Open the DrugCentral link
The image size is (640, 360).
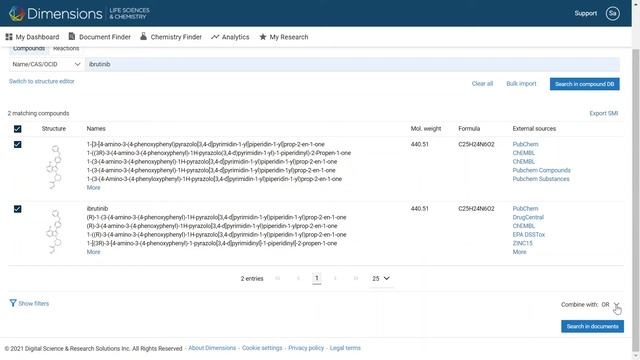(528, 218)
